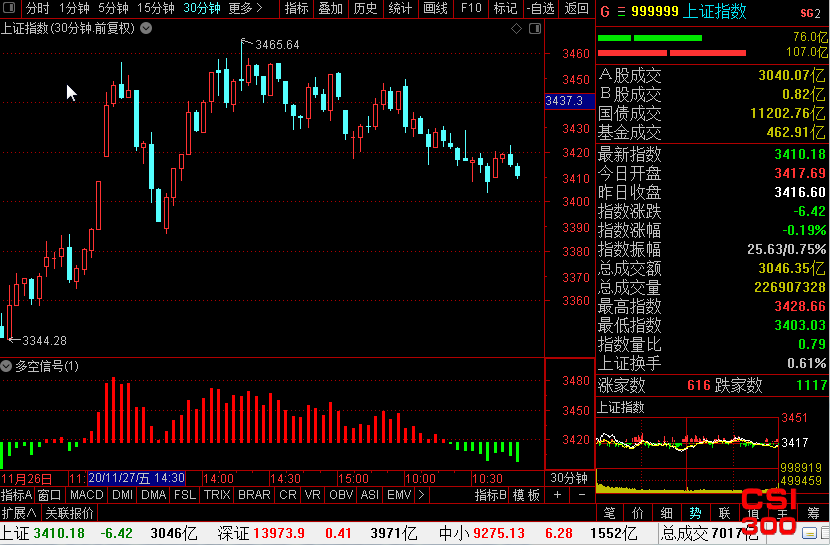Open the 统计 statistics button
This screenshot has width=830, height=545.
[x=400, y=8]
